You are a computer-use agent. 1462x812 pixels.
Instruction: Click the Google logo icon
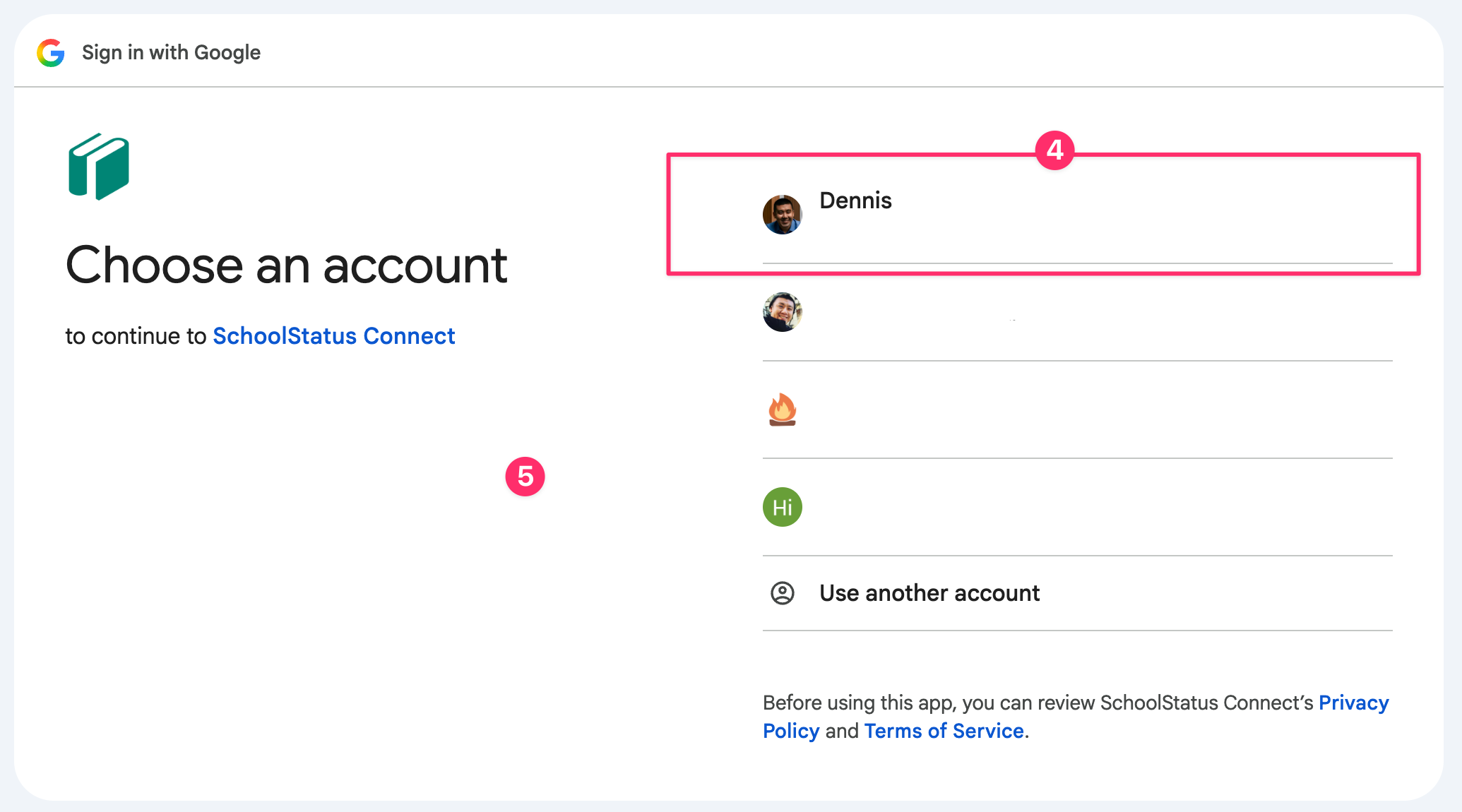point(51,53)
